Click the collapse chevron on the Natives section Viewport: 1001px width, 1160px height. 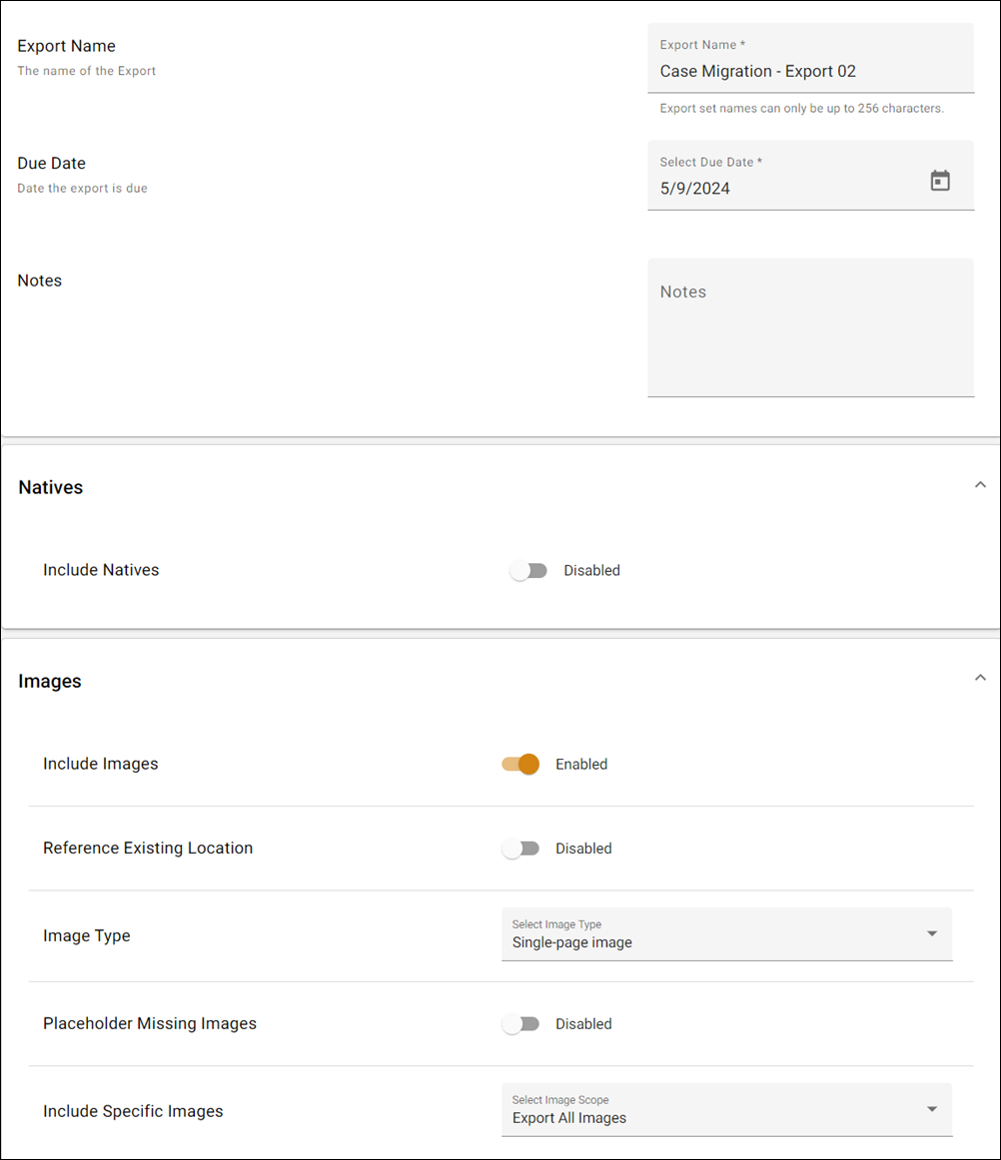[x=980, y=484]
